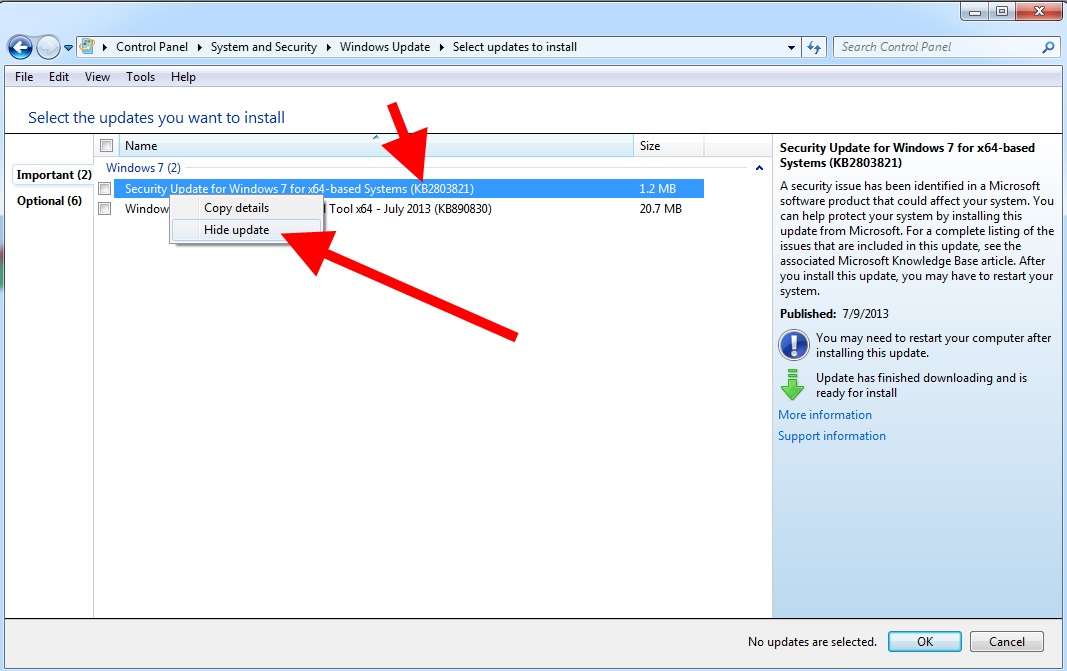The image size is (1067, 671).
Task: Select the July 2013 (KB890830) update row
Action: click(x=408, y=209)
